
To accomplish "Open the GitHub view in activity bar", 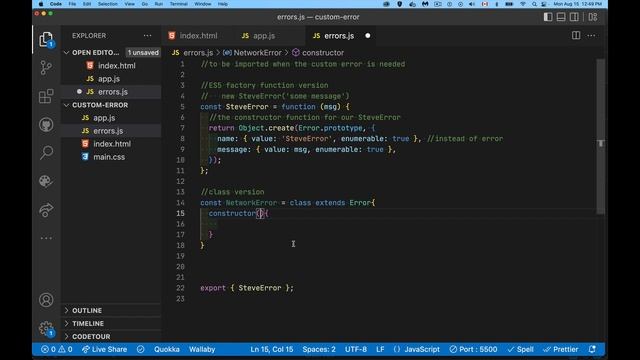I will tap(46, 125).
